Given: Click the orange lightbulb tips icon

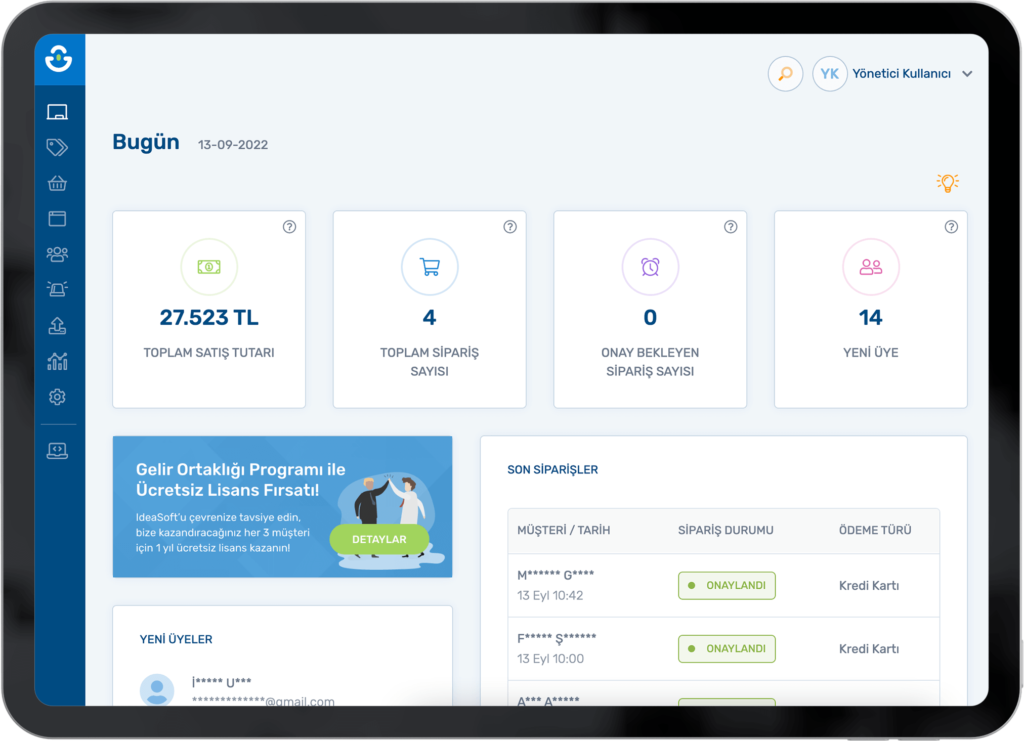Looking at the screenshot, I should (947, 182).
